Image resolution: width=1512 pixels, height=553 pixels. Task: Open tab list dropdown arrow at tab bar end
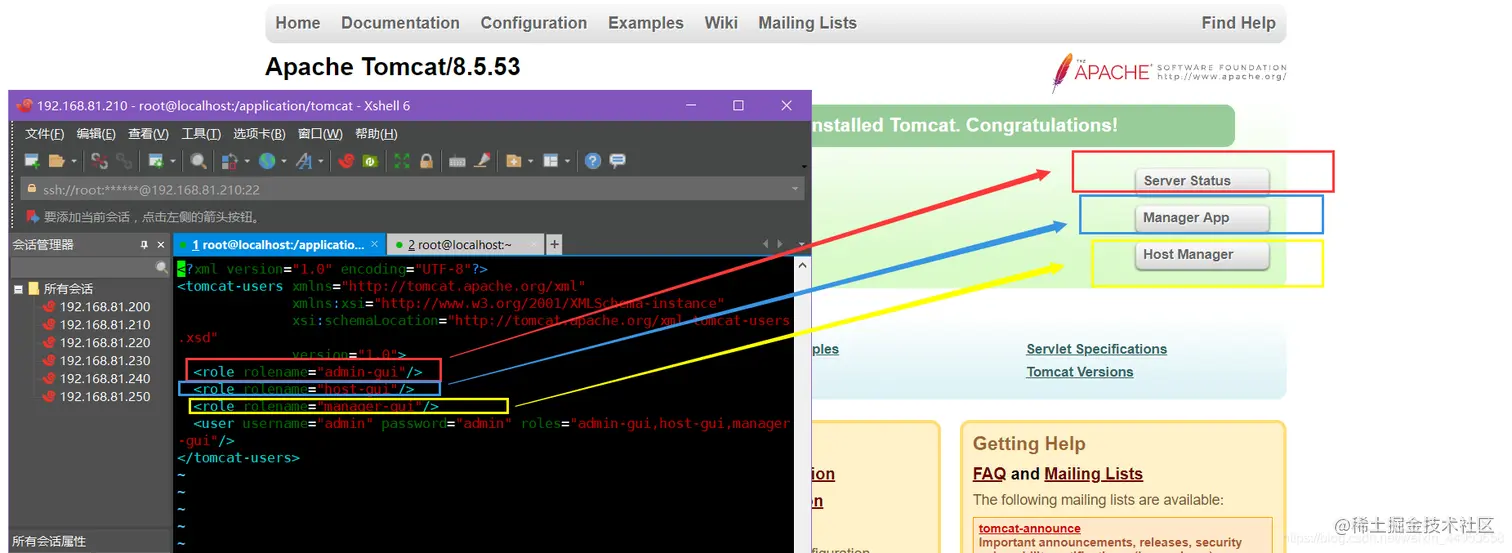(802, 244)
